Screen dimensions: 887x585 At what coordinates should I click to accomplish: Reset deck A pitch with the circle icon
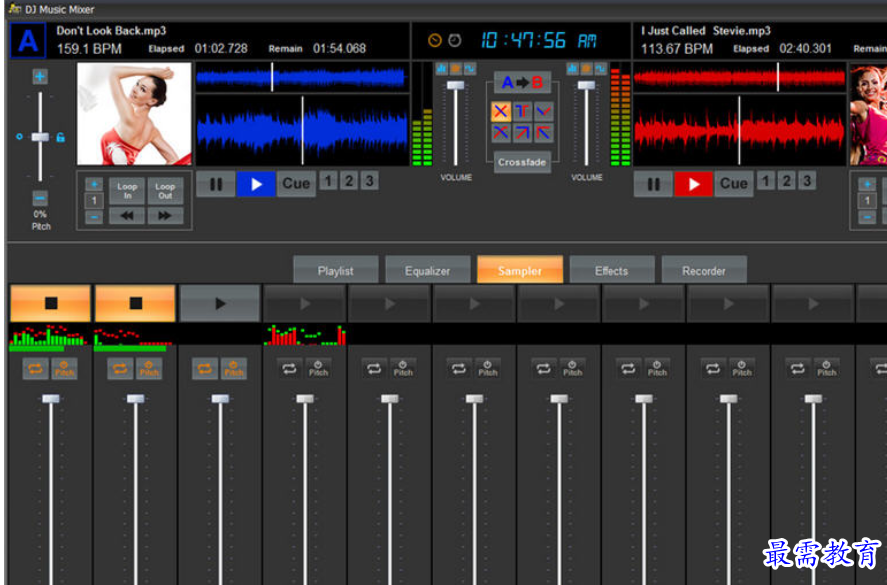click(19, 137)
